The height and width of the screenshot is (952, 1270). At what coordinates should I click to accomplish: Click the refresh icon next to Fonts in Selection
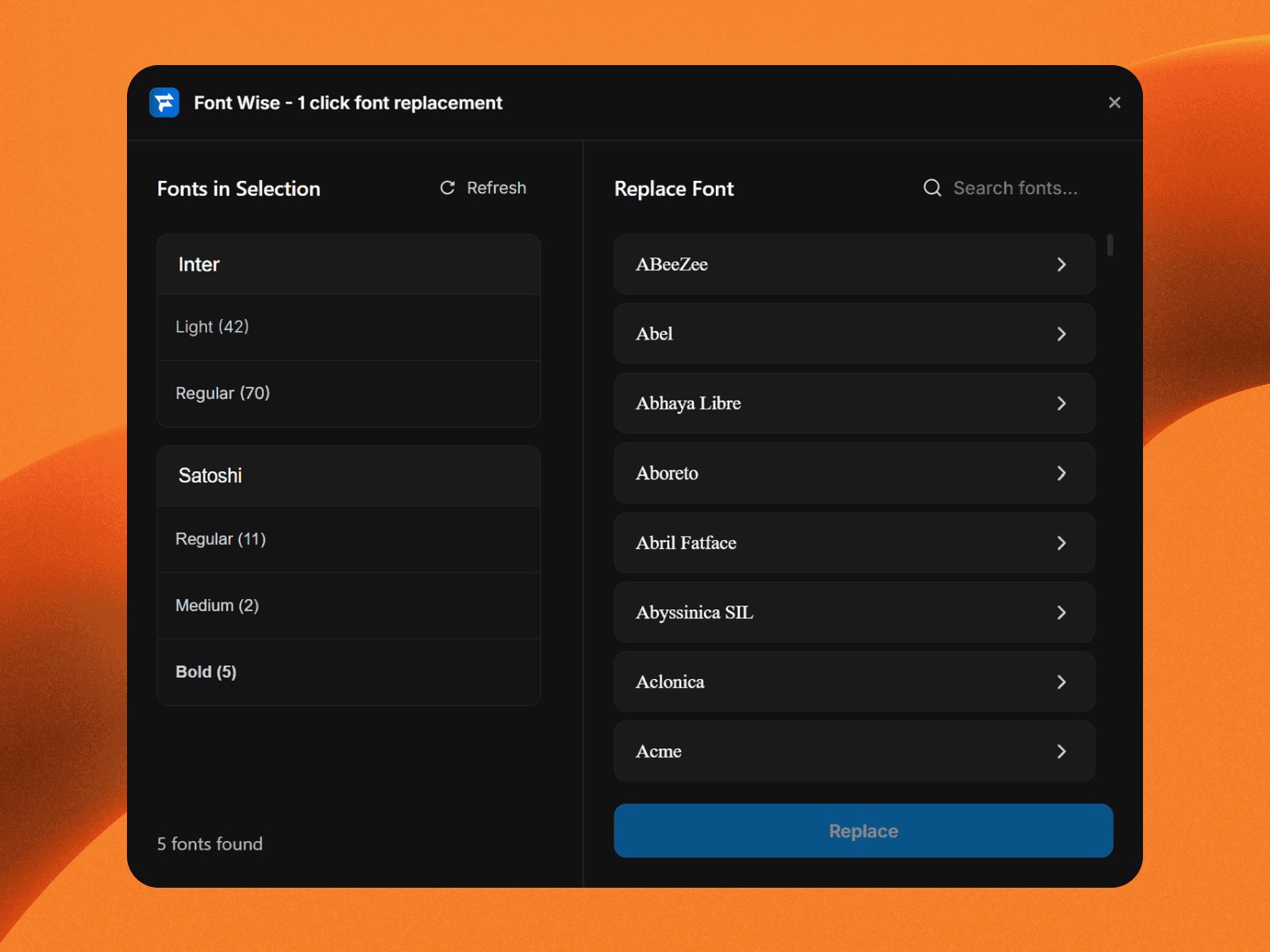click(447, 188)
